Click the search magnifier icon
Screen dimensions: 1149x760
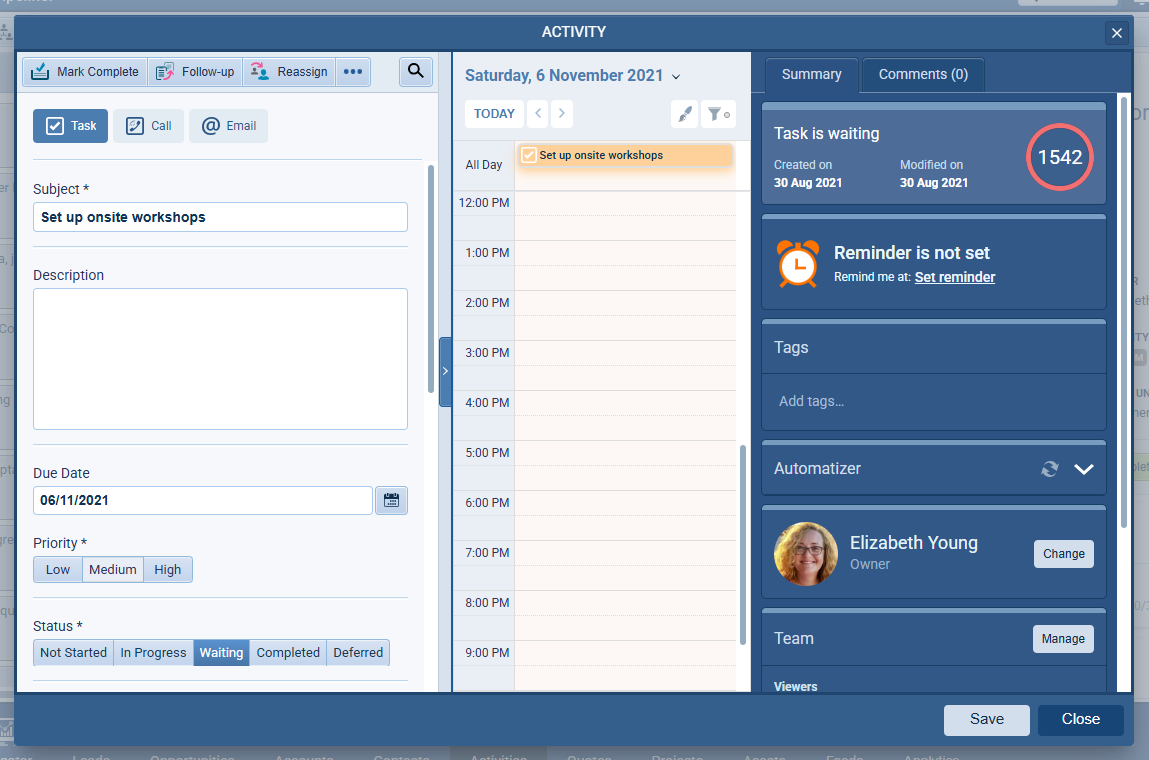coord(415,71)
